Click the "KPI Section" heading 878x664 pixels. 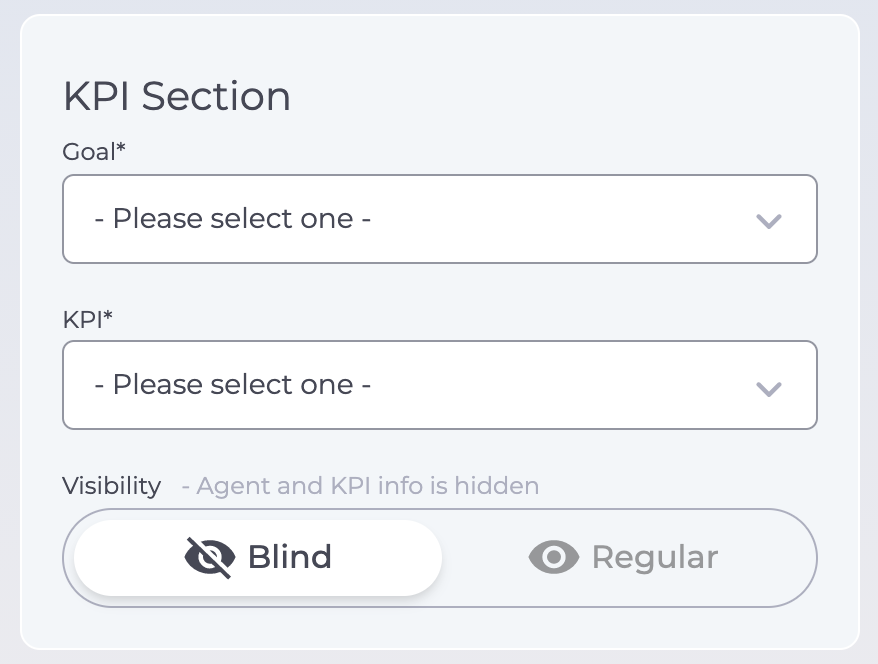coord(177,97)
